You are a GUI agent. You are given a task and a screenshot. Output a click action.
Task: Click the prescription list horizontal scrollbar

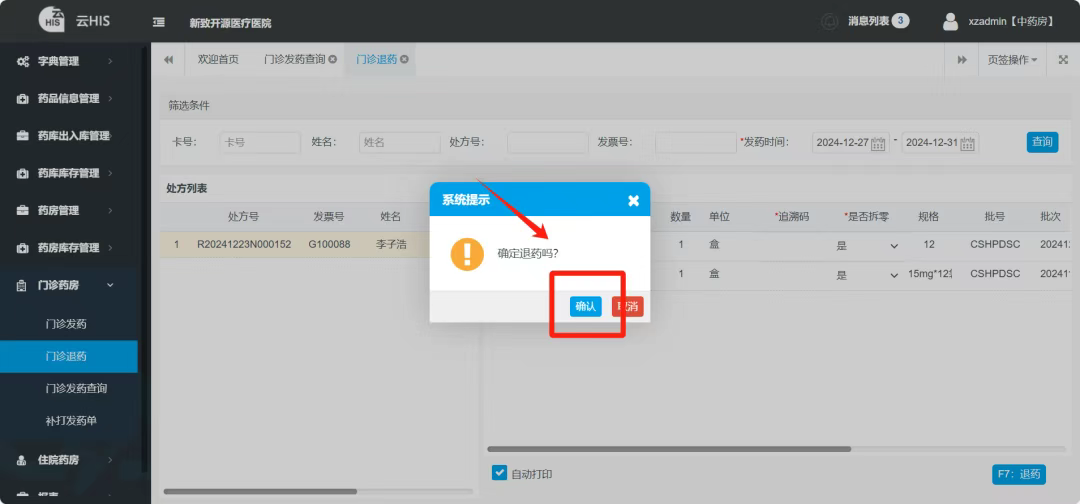point(260,492)
